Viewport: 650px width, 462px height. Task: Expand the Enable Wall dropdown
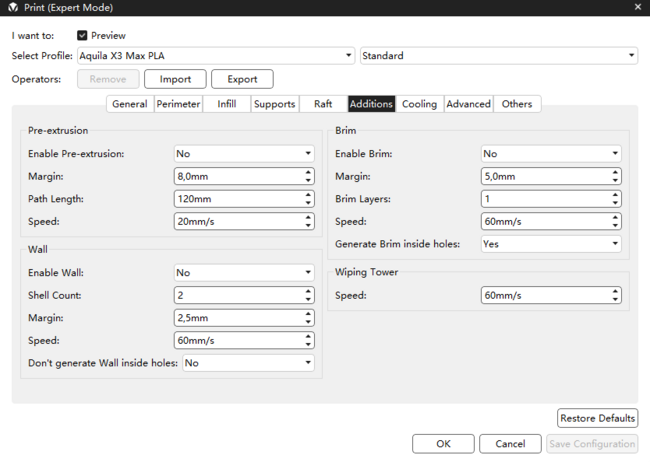coord(244,272)
